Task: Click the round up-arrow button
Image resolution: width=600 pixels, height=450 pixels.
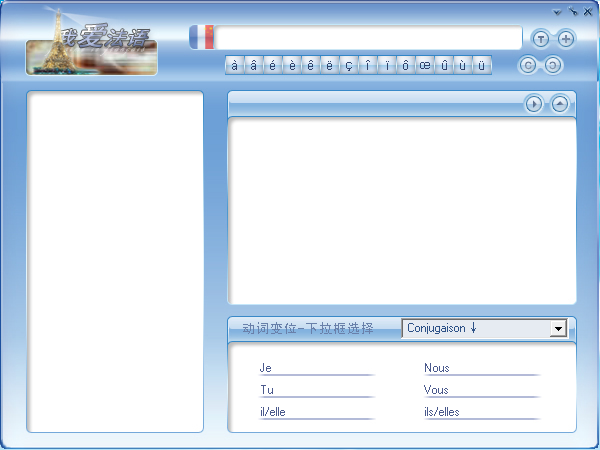Action: 560,104
